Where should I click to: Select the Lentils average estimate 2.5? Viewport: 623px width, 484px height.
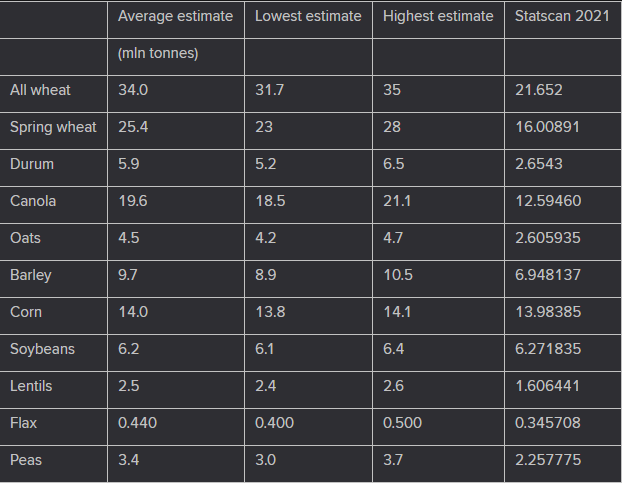[x=128, y=386]
